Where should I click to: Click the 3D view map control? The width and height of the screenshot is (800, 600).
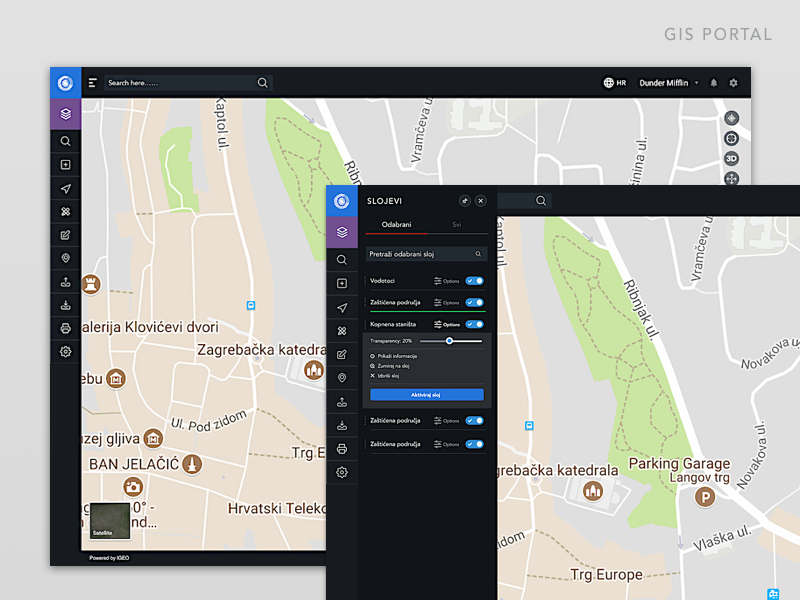(x=731, y=158)
